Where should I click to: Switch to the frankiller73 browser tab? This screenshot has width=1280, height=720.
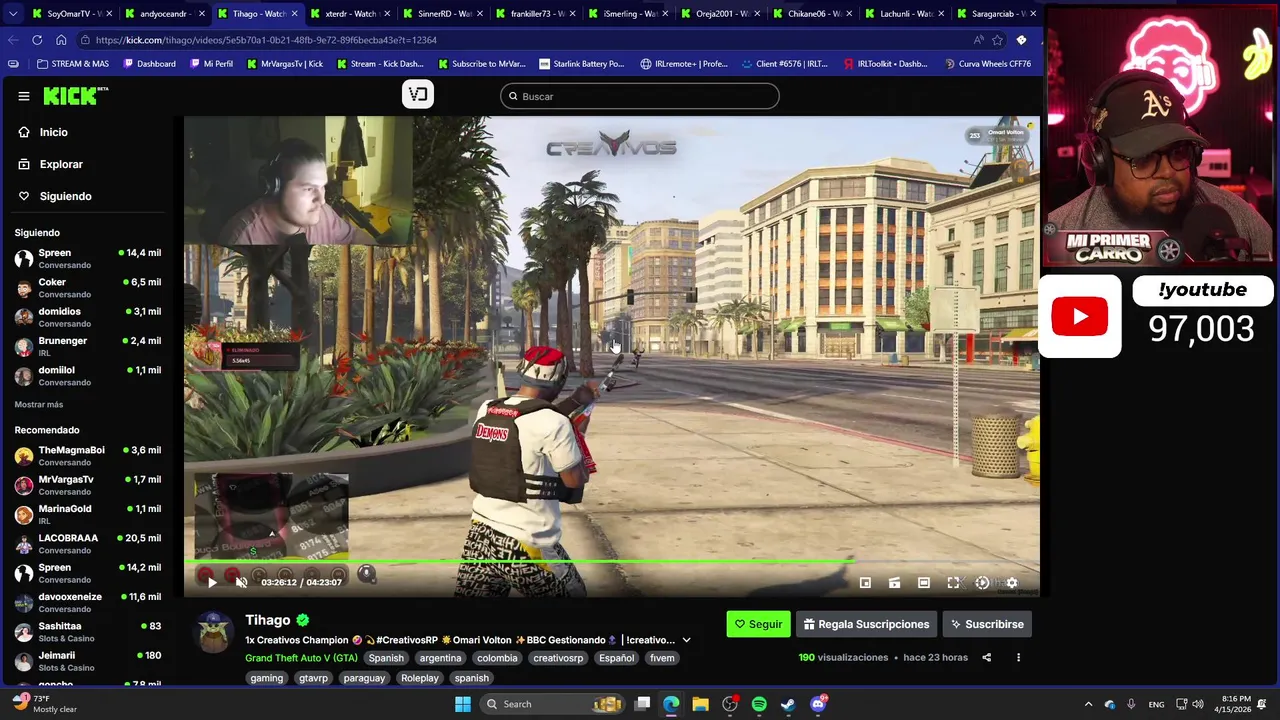(x=536, y=14)
